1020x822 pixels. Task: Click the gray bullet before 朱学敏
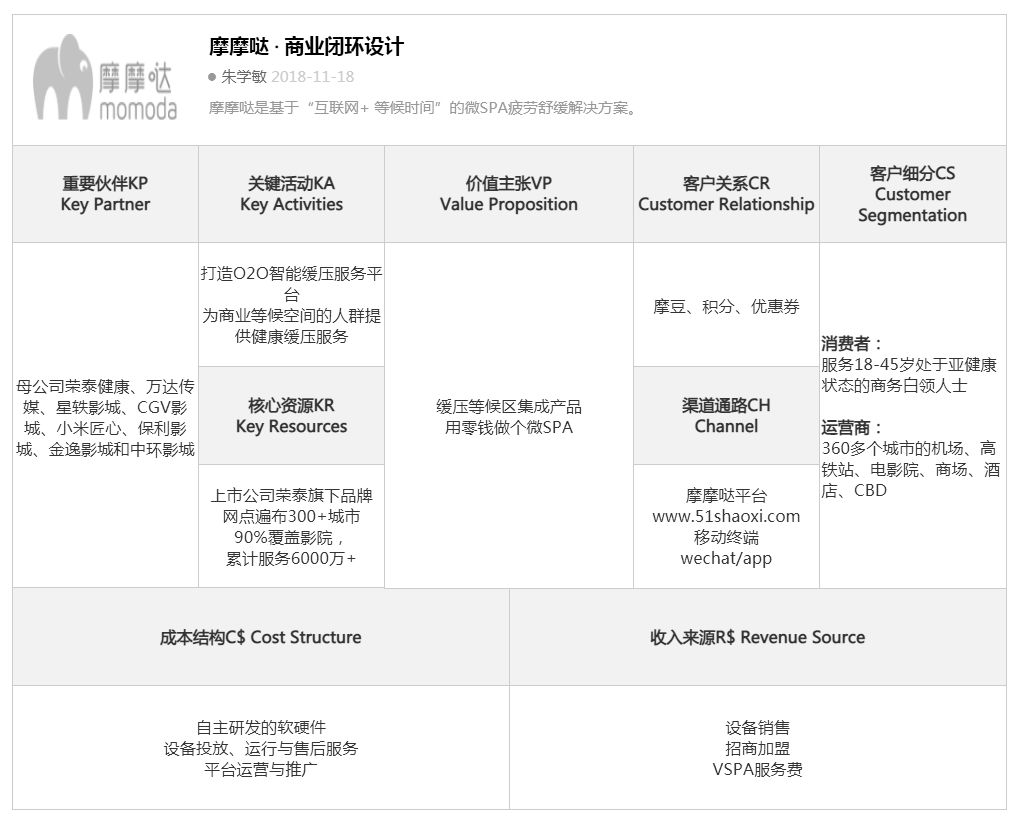pos(212,77)
